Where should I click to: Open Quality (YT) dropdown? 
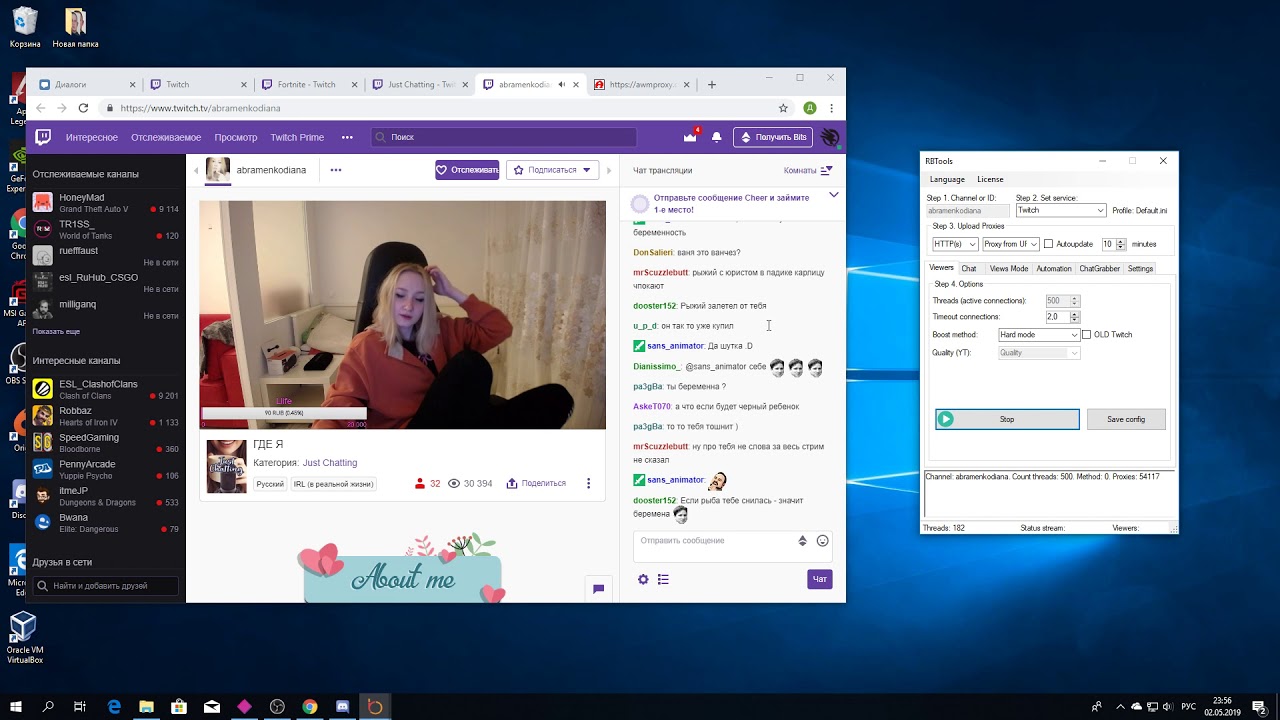point(1039,353)
